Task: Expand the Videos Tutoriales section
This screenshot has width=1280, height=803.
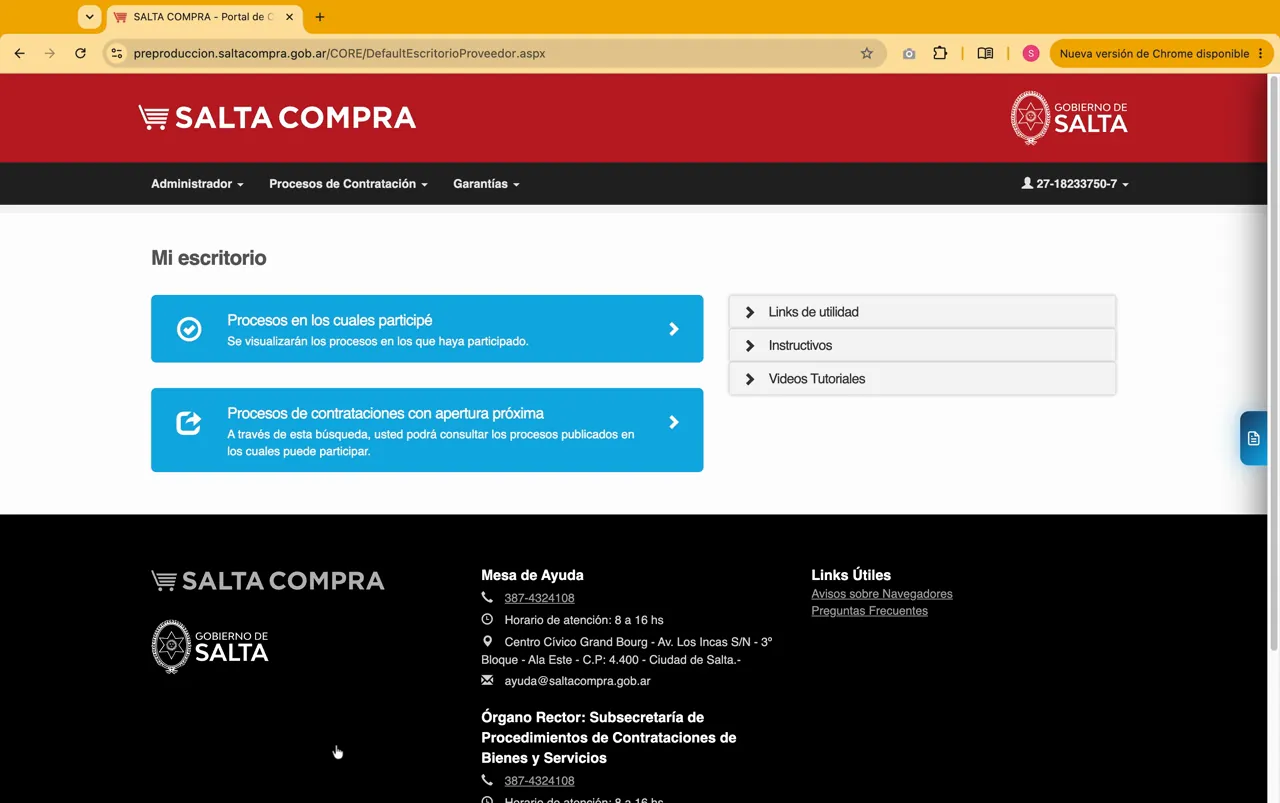Action: pos(922,379)
